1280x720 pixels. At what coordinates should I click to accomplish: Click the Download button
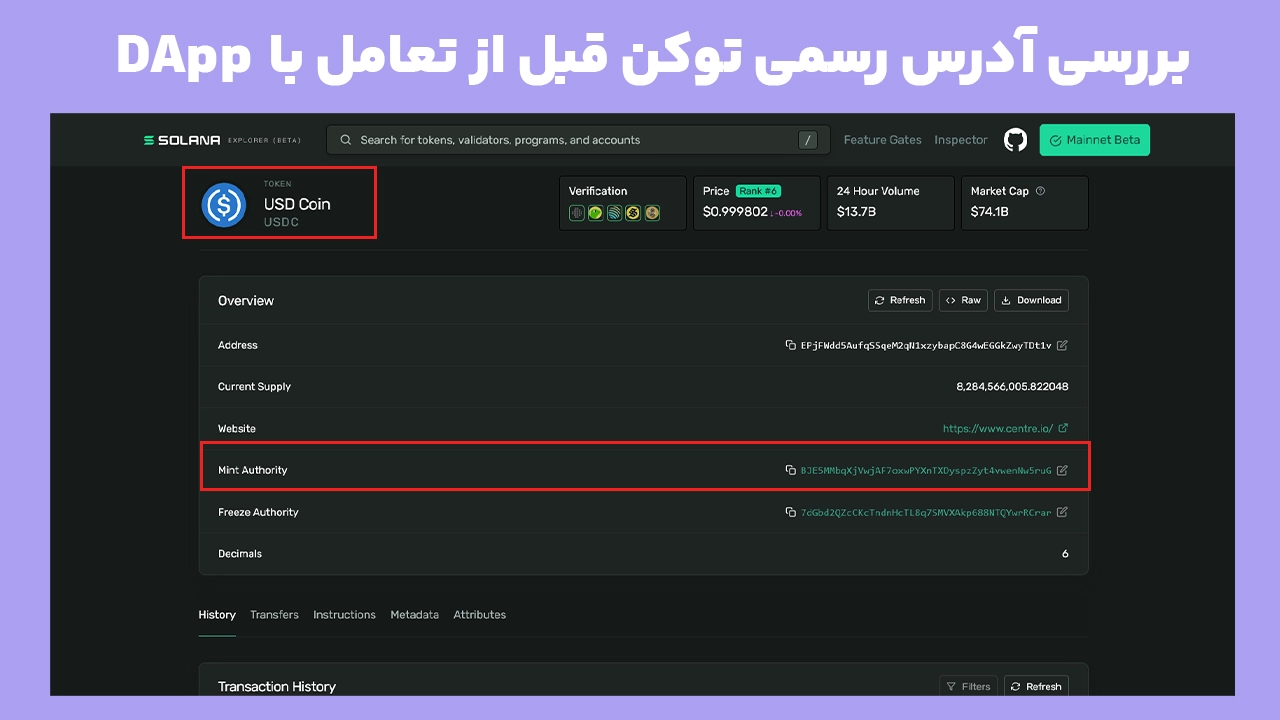[x=1031, y=300]
